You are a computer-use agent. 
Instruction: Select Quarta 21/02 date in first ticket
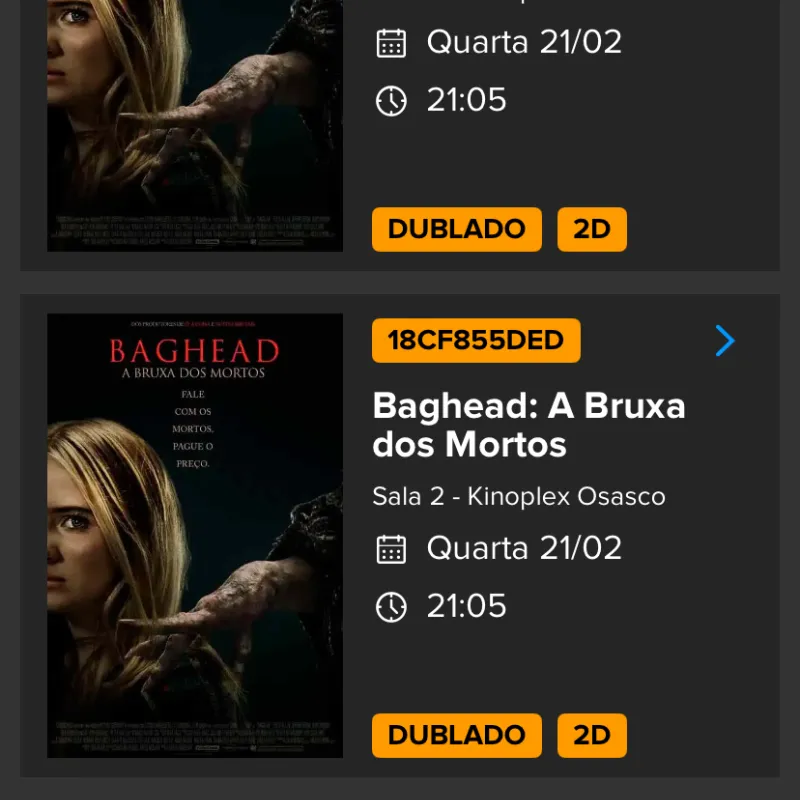point(524,42)
